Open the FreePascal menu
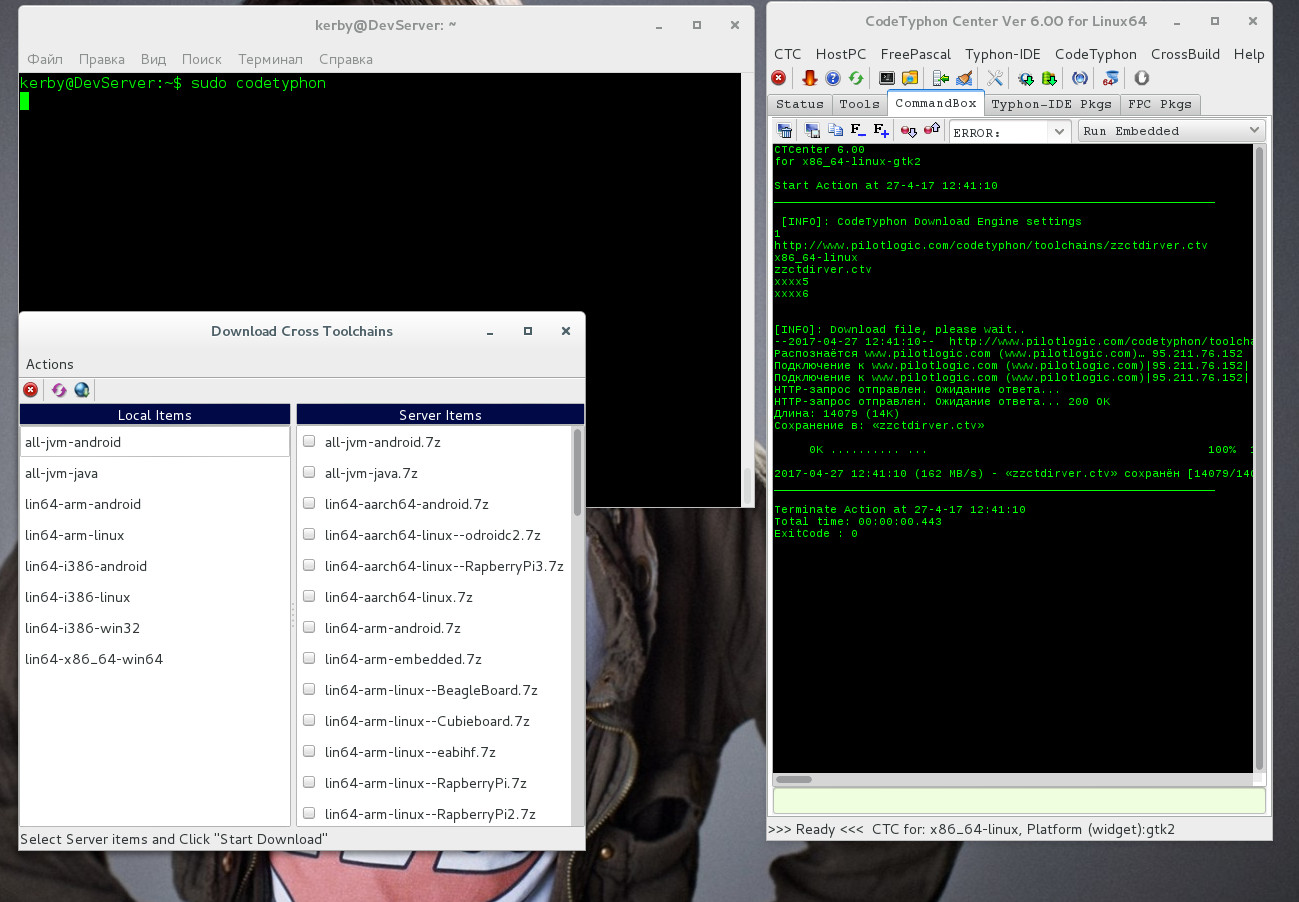 (x=916, y=54)
